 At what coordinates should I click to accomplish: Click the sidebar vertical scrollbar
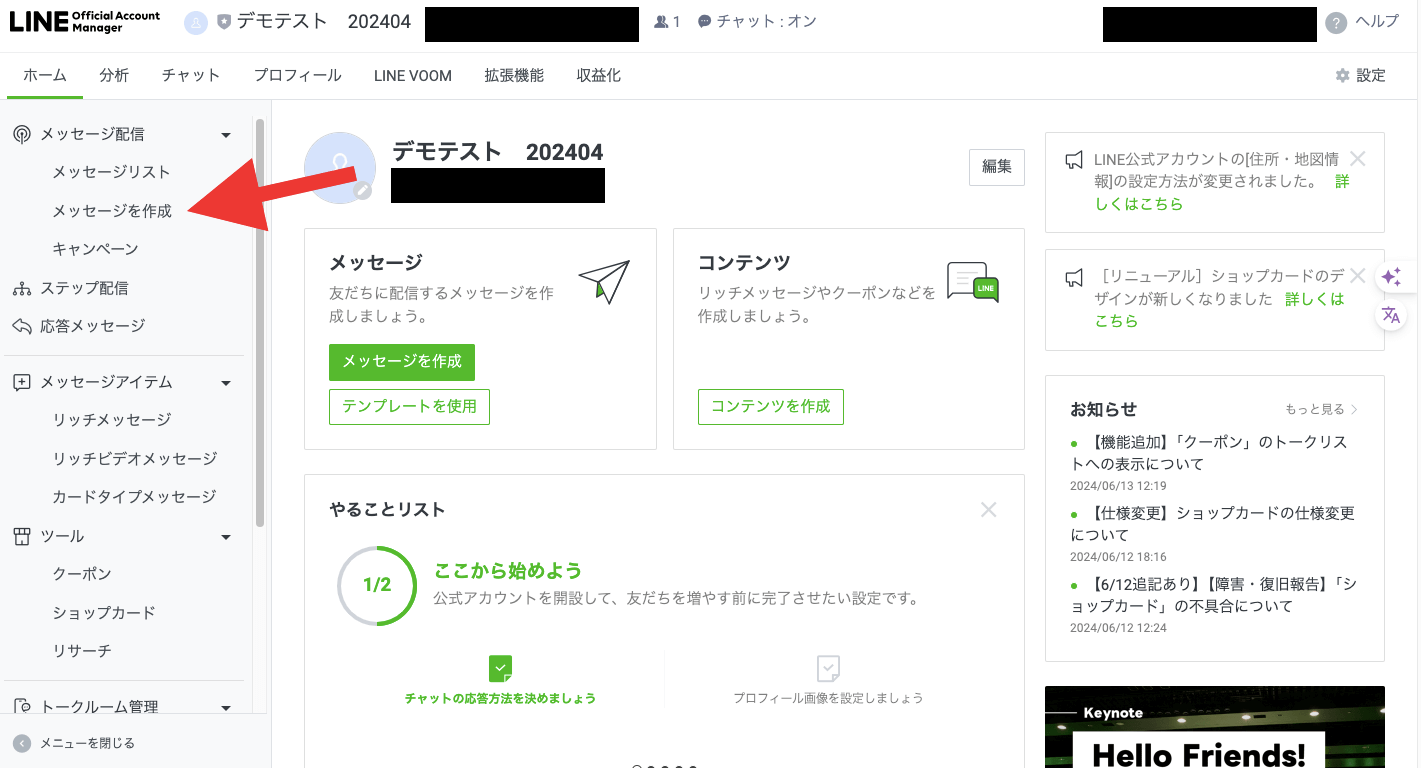(x=260, y=323)
